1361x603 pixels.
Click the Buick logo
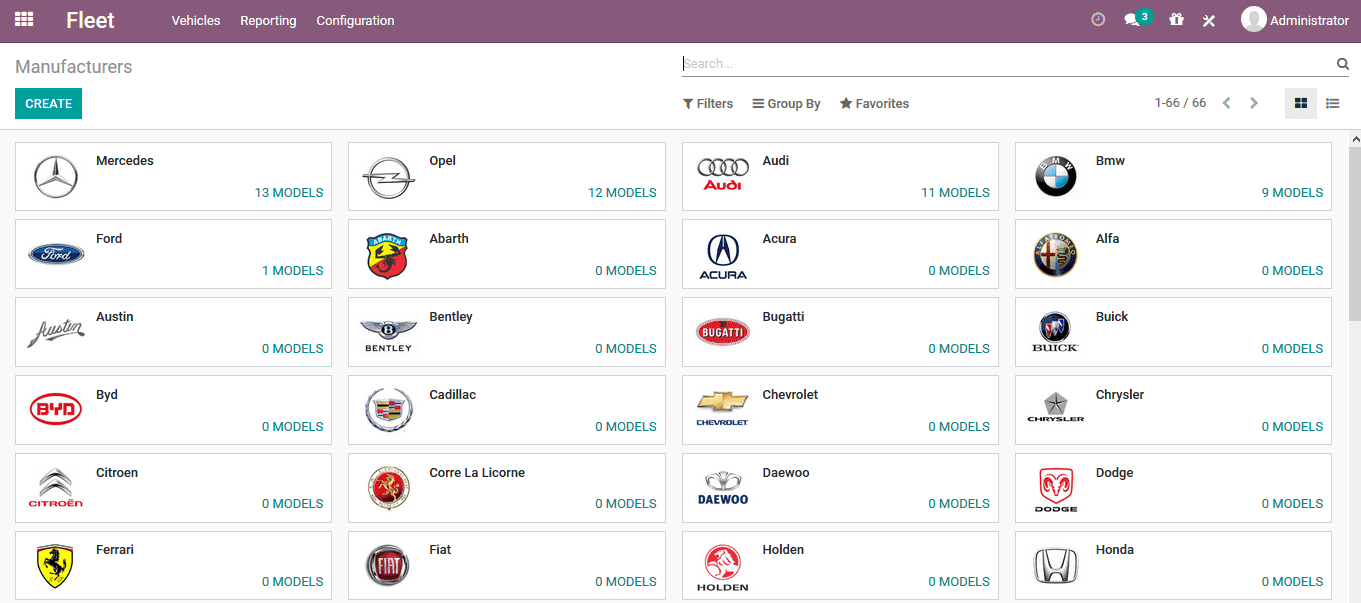coord(1056,333)
